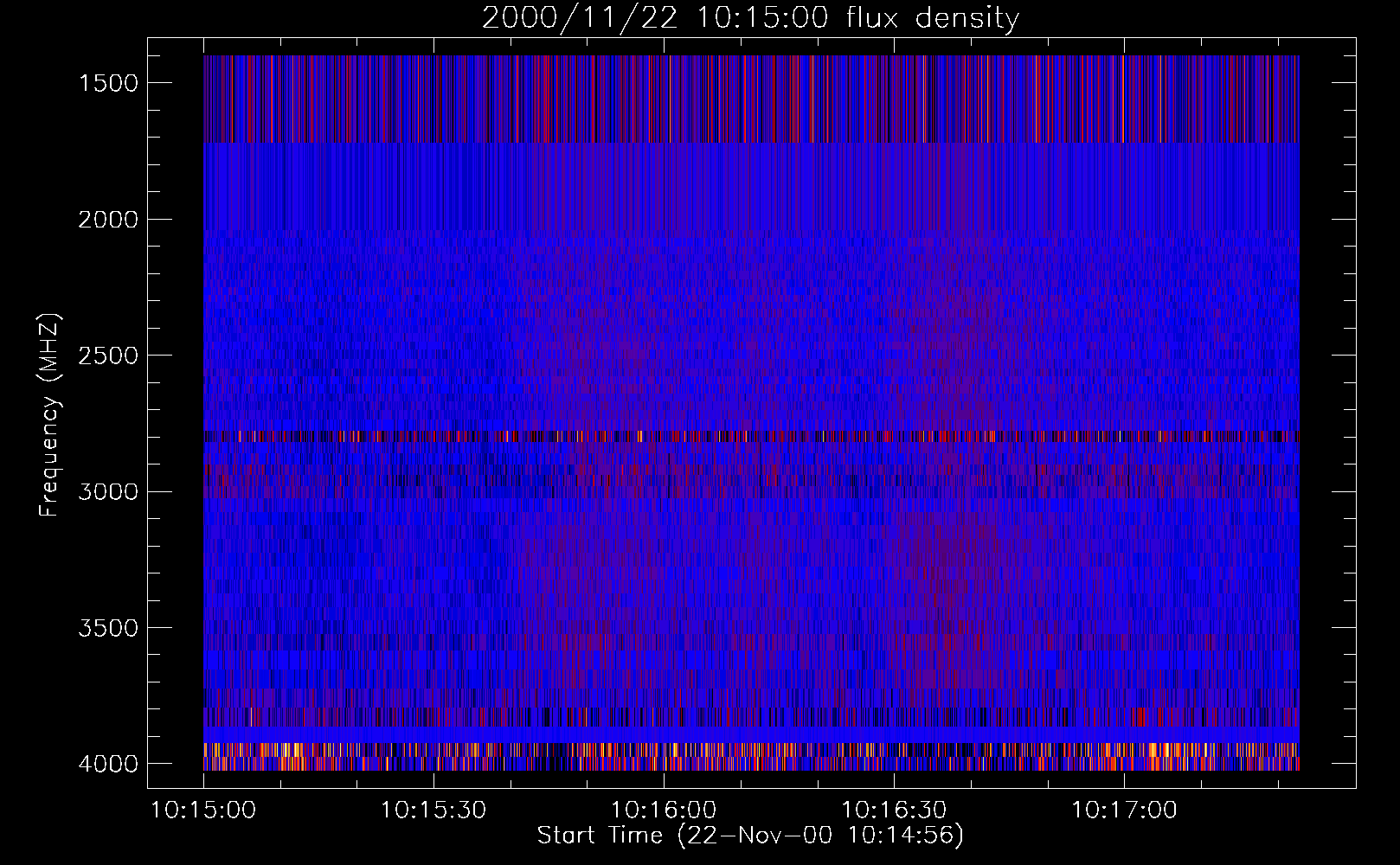This screenshot has height=865, width=1400.
Task: Select the 1500 frequency tick label
Action: (x=108, y=83)
